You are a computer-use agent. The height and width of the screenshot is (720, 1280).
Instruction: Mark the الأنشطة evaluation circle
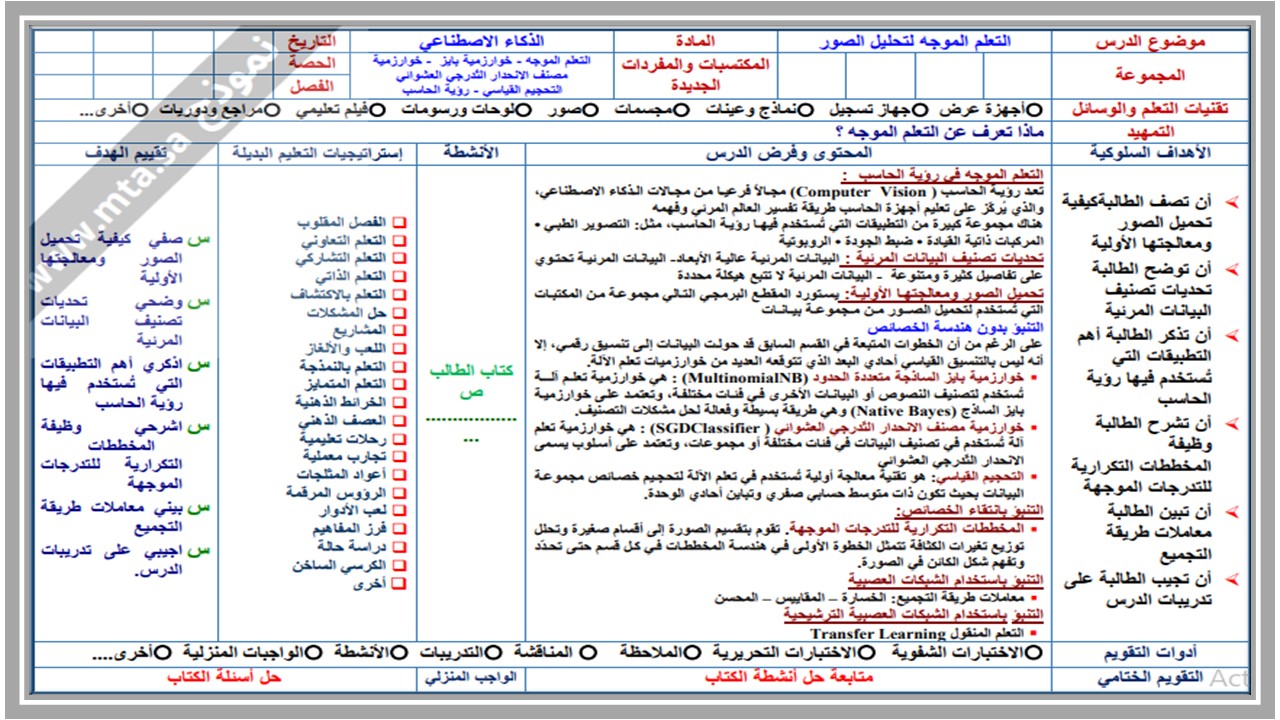(399, 652)
